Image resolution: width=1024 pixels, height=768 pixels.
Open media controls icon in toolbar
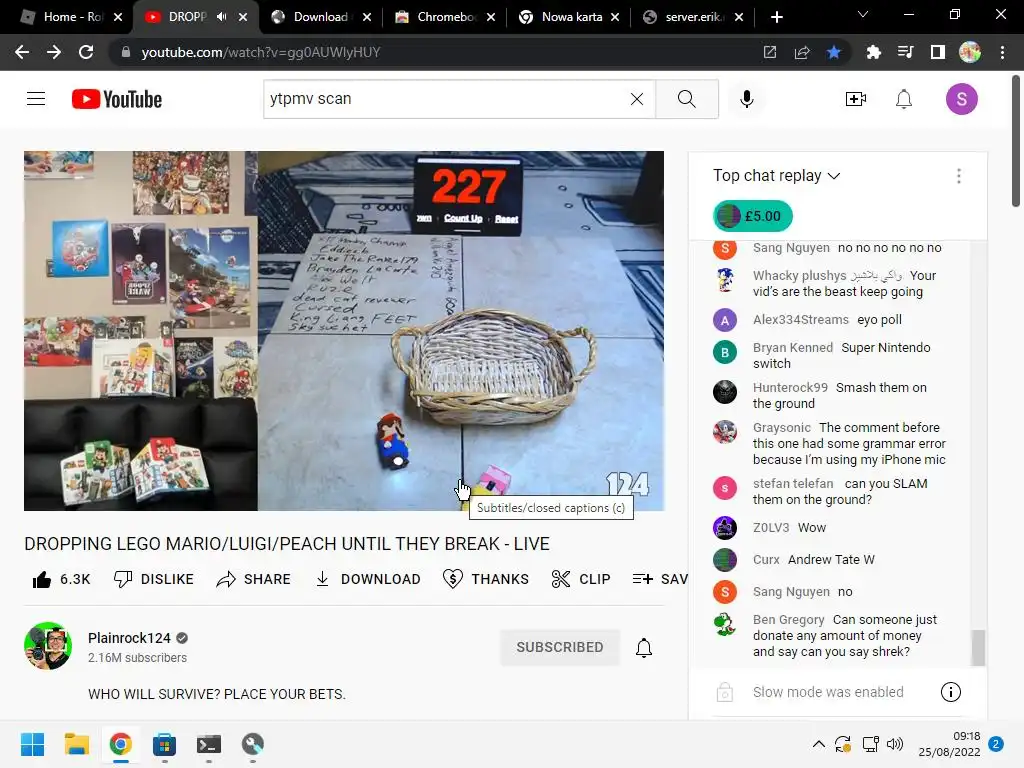click(905, 52)
